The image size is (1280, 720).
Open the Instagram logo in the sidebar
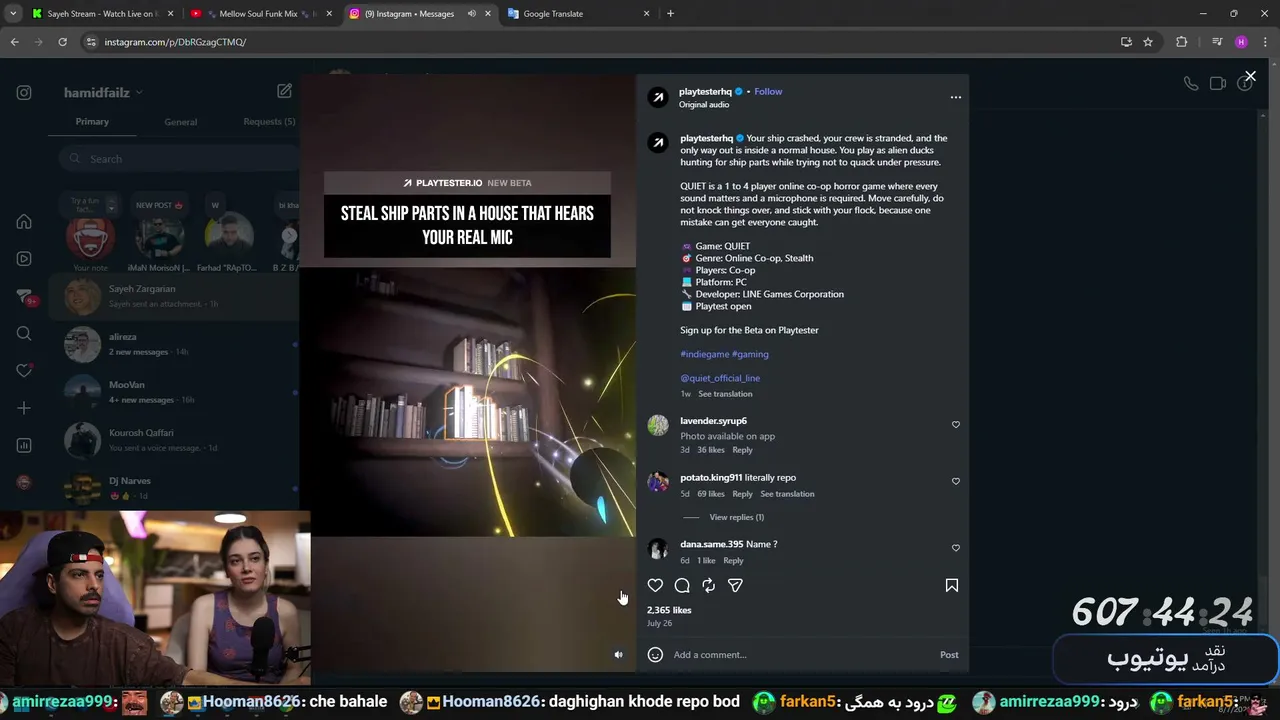(24, 93)
